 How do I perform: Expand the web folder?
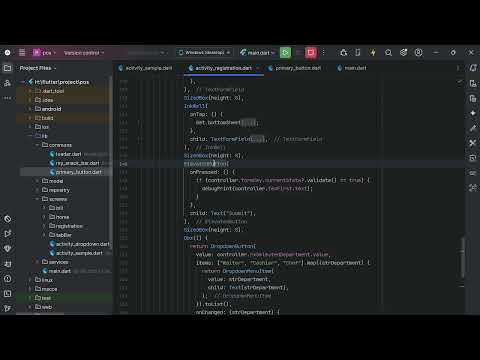[30, 307]
